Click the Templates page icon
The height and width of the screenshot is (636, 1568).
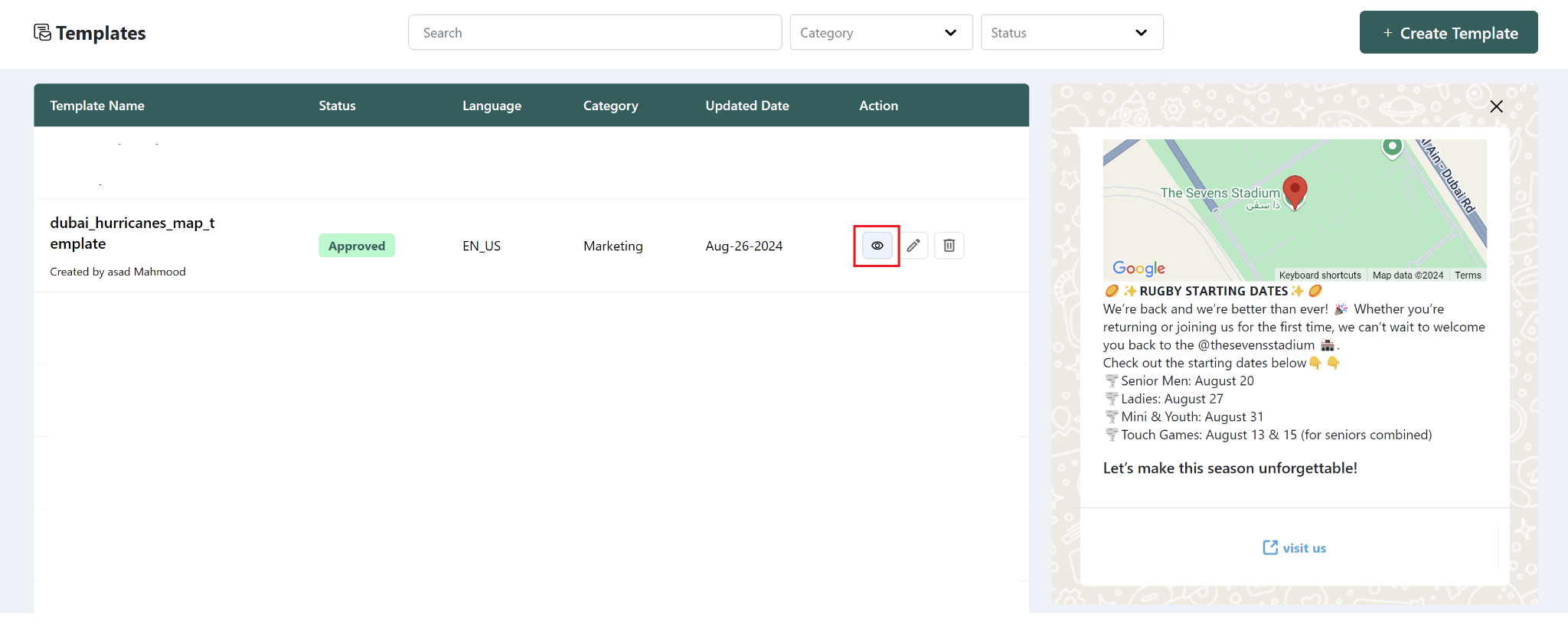(x=43, y=32)
